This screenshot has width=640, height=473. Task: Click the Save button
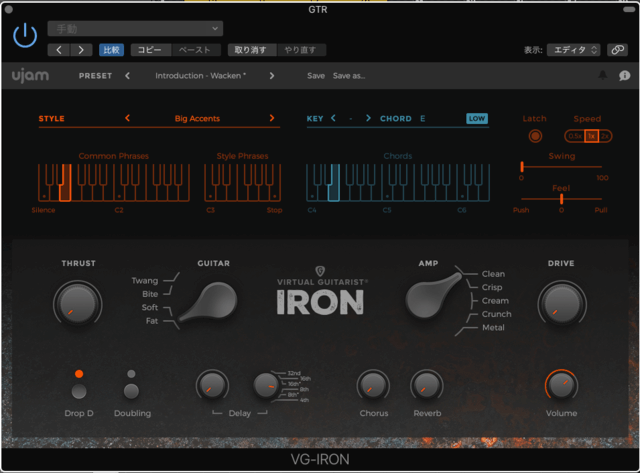coord(316,76)
